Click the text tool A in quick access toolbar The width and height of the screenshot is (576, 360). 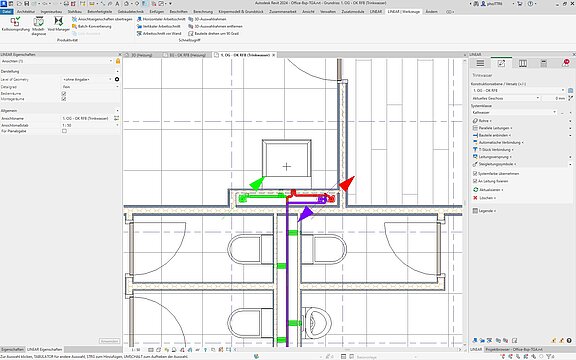(117, 4)
